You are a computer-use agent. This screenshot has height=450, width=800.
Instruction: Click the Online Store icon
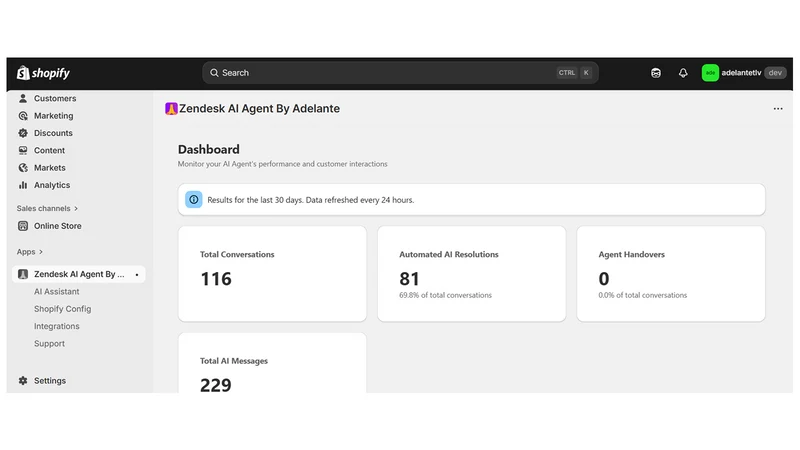tap(23, 226)
